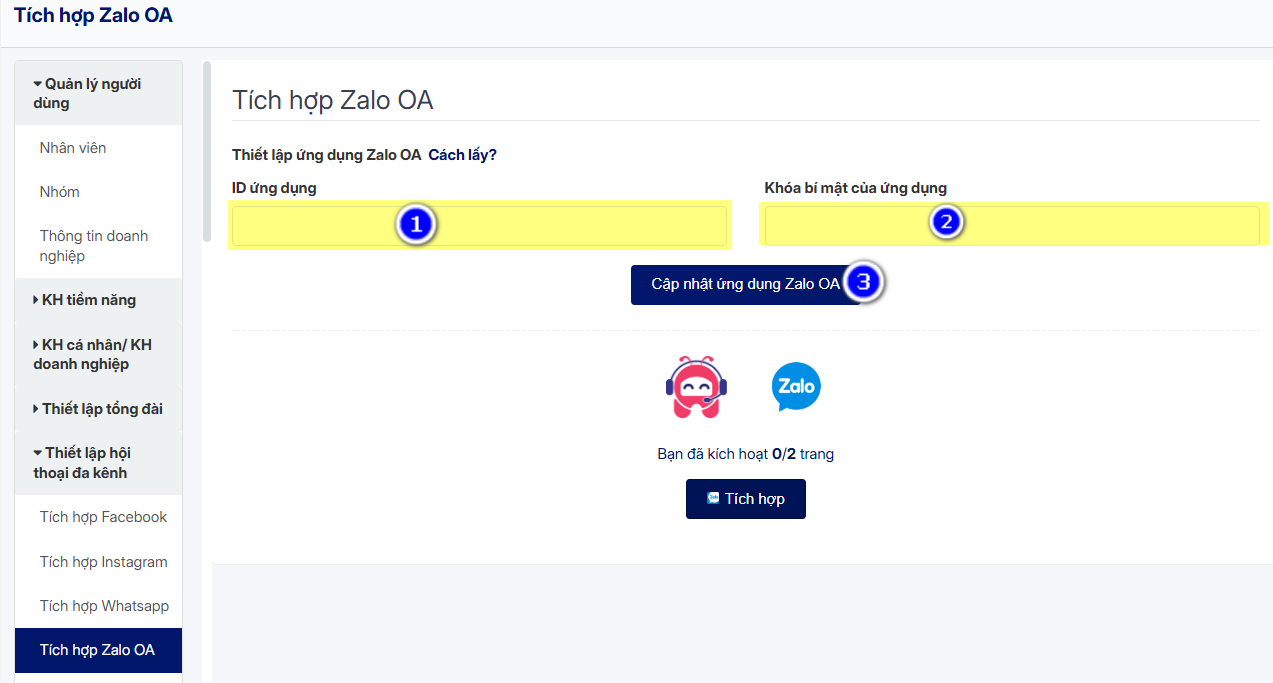Click the sidebar vertical scrollbar
Screen dimensions: 1273x683
[x=207, y=151]
